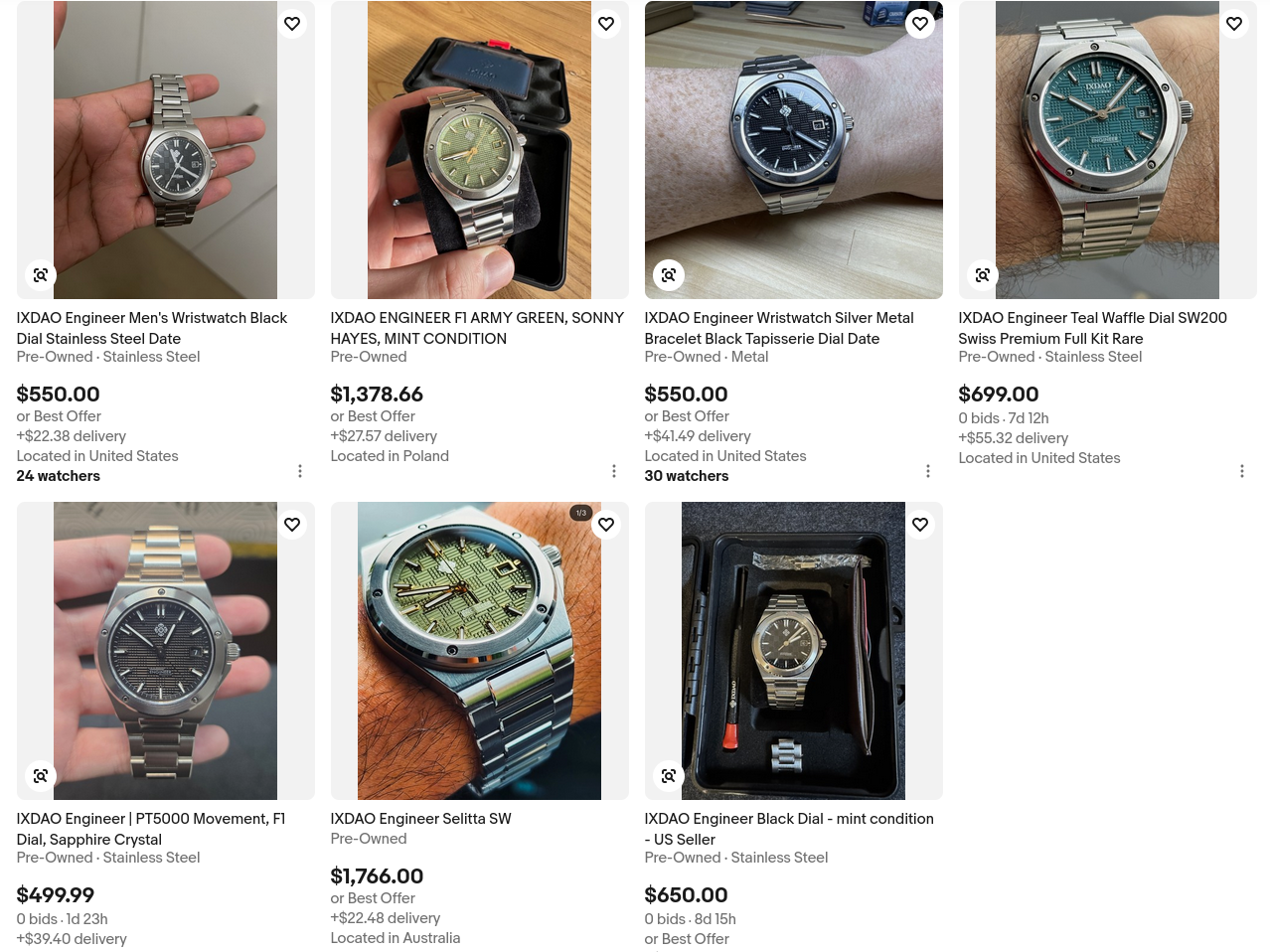Click heart icon on Silver Metal Bracelet listing

[x=920, y=24]
